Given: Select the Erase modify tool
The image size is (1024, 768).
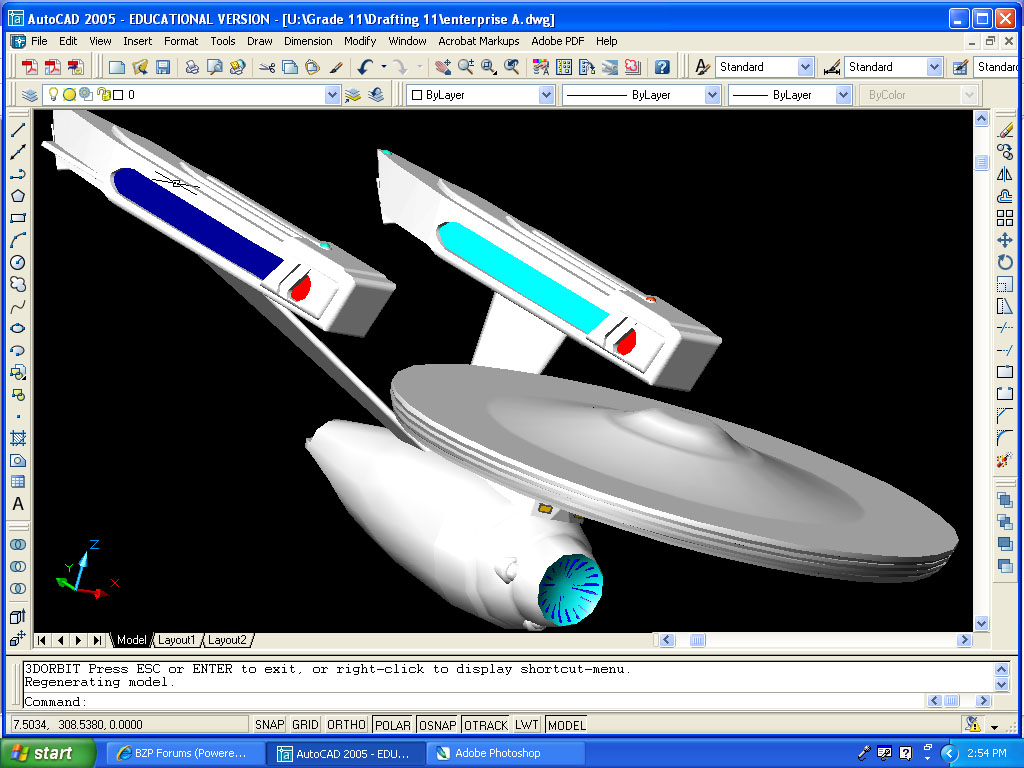Looking at the screenshot, I should pyautogui.click(x=1005, y=130).
